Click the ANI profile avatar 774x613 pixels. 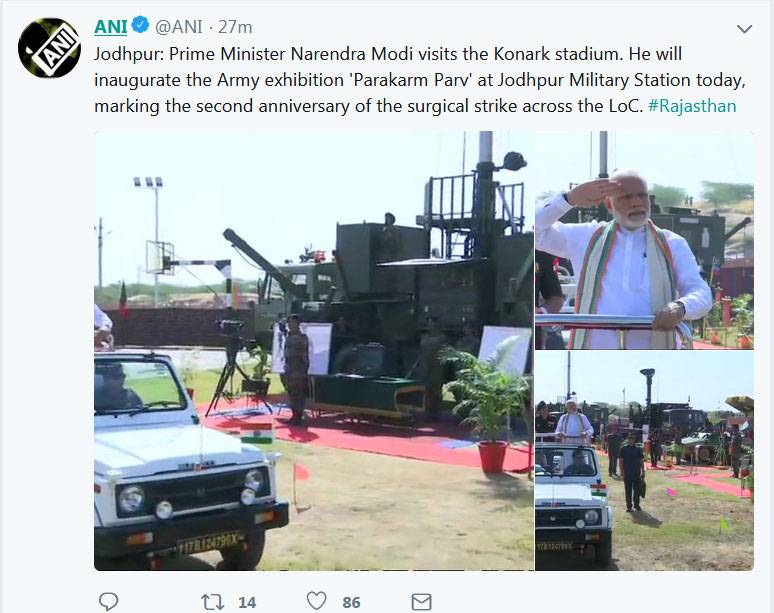(49, 48)
